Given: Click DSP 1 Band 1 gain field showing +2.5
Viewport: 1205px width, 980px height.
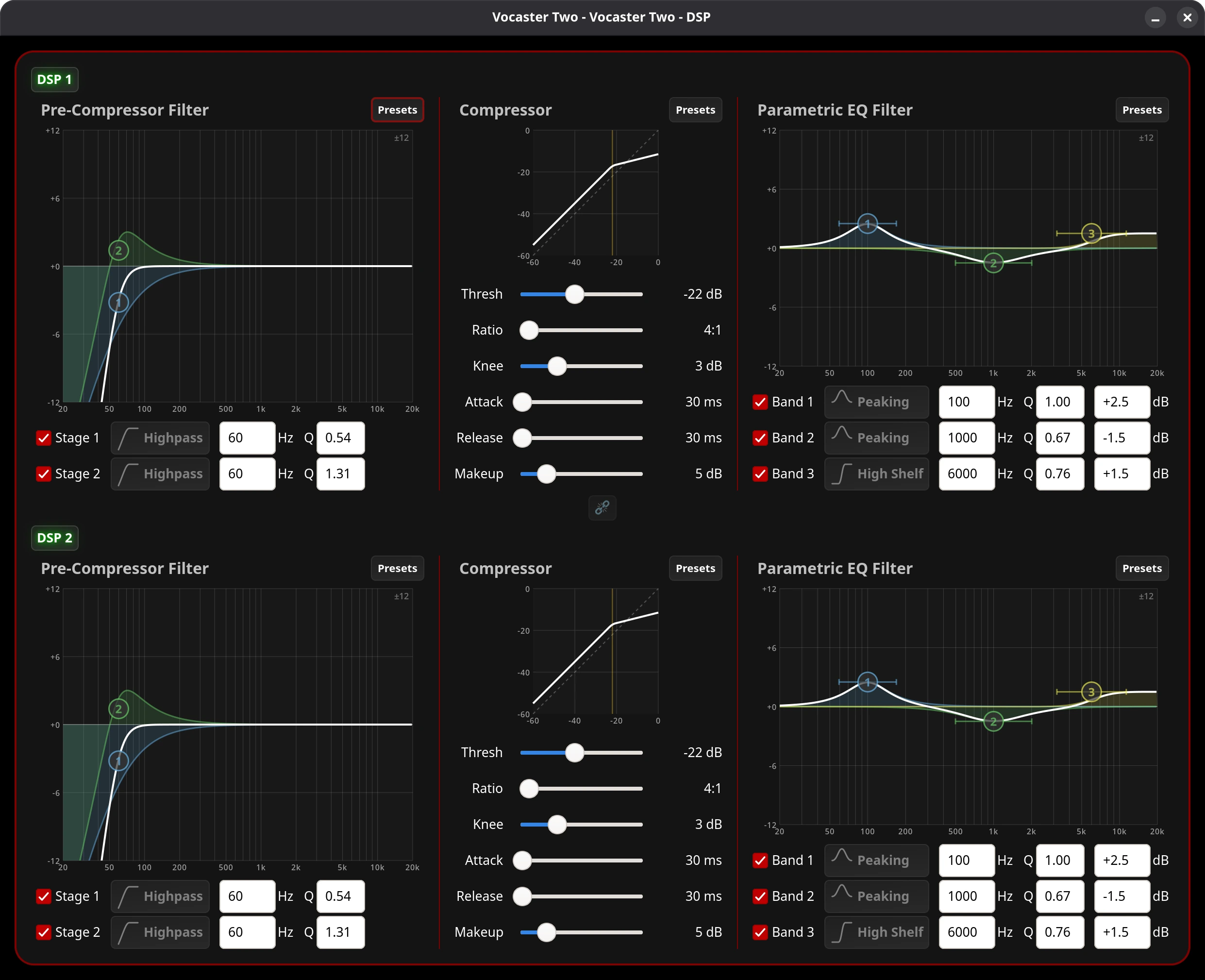Looking at the screenshot, I should pyautogui.click(x=1122, y=402).
